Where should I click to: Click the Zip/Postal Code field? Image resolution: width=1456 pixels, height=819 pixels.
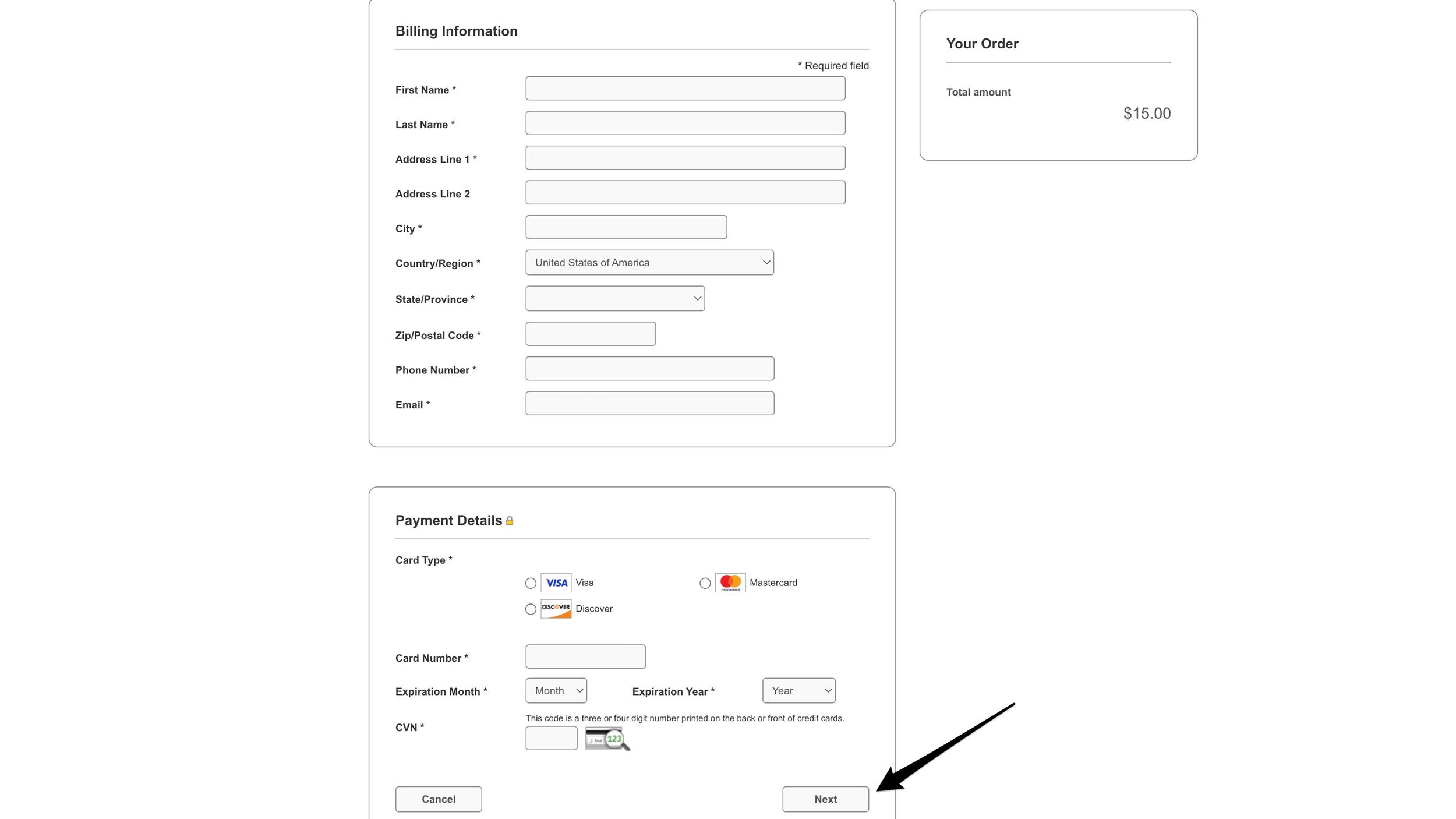pyautogui.click(x=590, y=333)
